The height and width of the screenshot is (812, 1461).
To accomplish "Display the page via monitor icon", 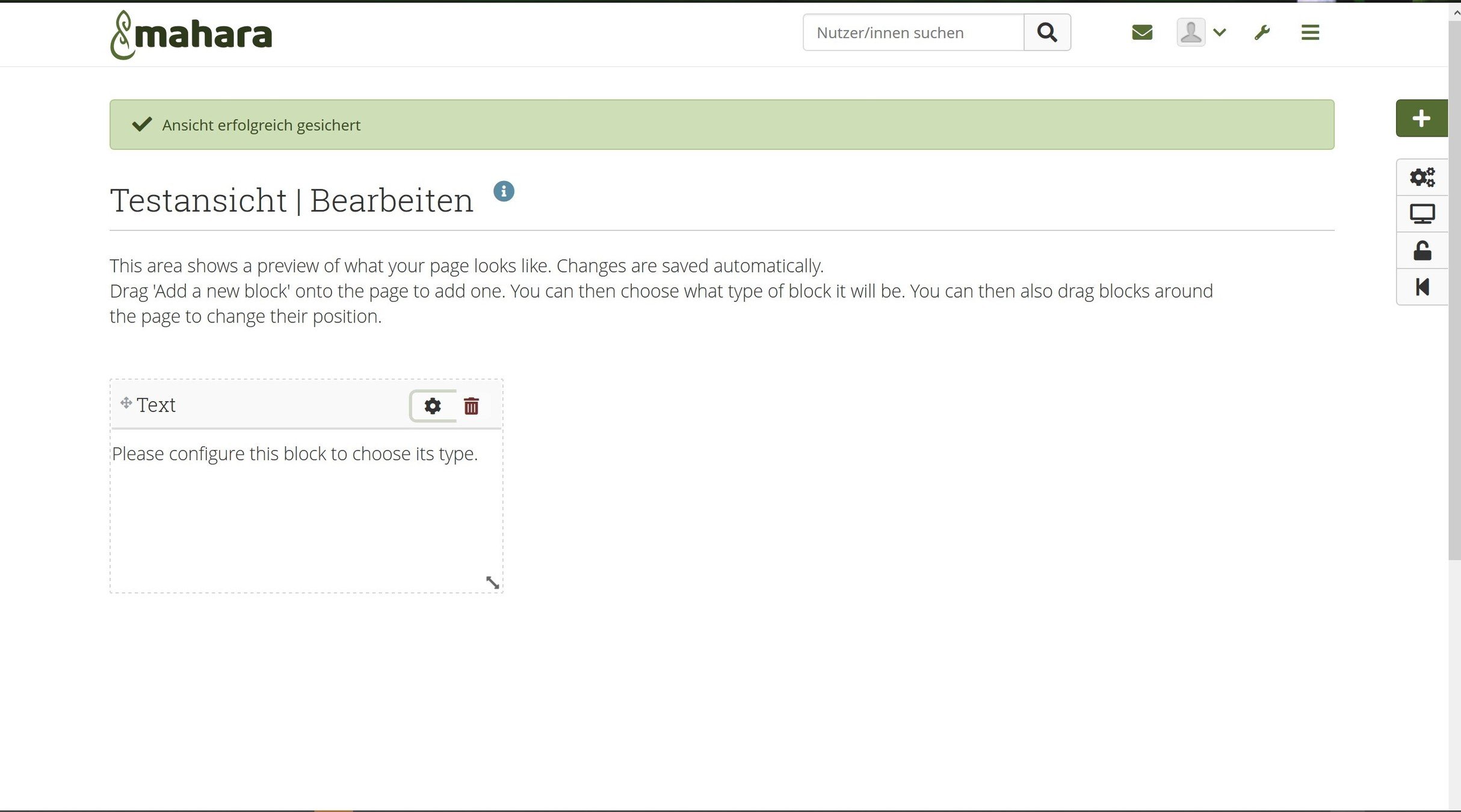I will [x=1422, y=214].
